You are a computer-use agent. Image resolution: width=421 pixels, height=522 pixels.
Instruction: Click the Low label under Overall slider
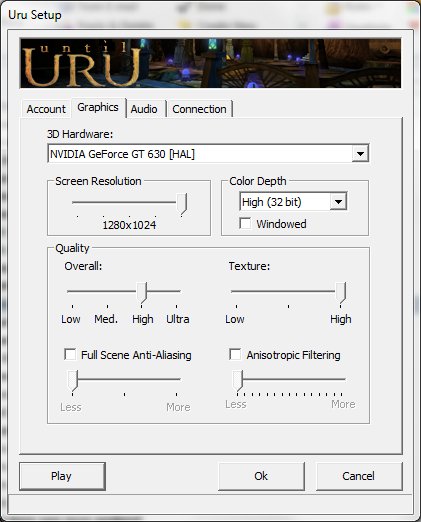(x=71, y=319)
